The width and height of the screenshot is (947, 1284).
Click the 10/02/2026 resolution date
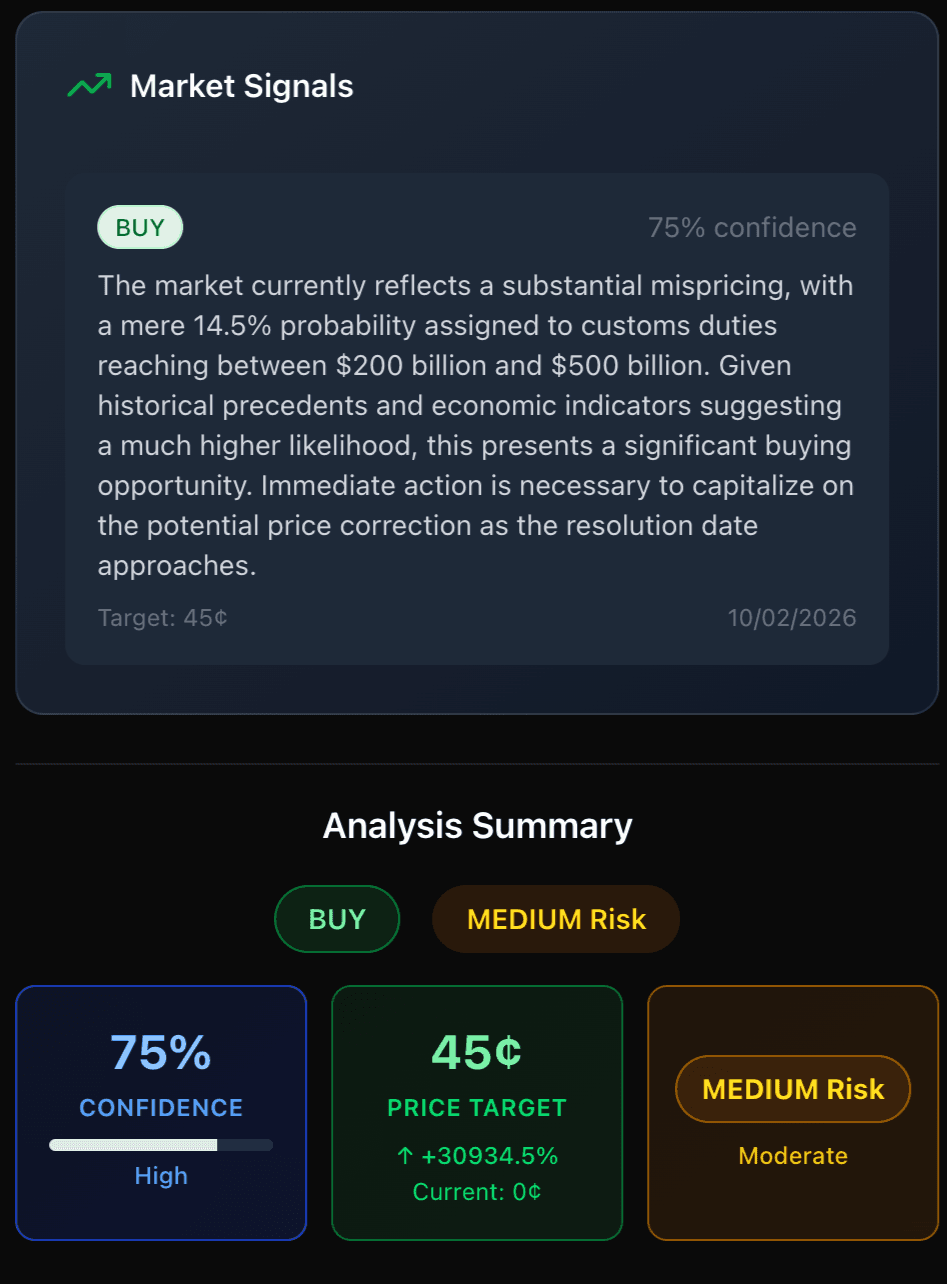(792, 618)
